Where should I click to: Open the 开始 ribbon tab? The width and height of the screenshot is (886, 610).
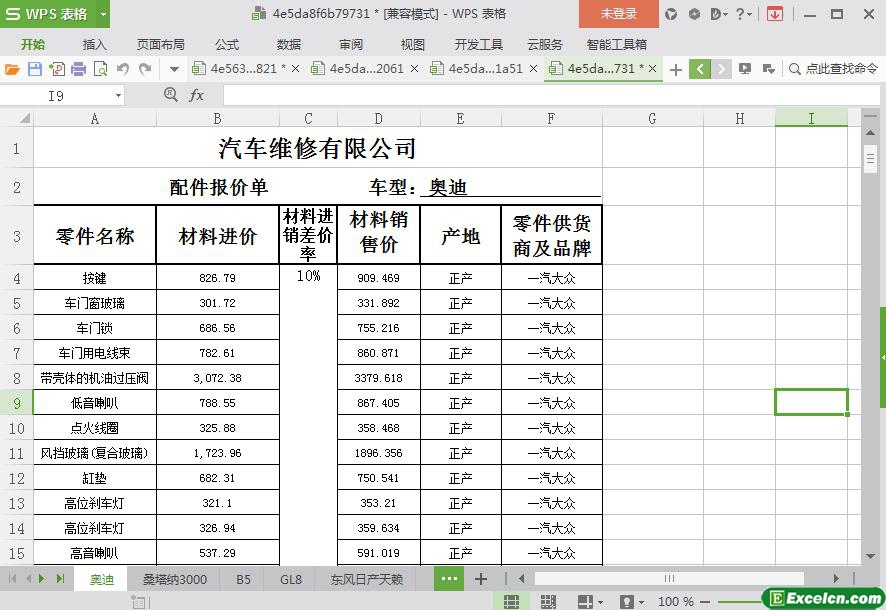pyautogui.click(x=33, y=44)
